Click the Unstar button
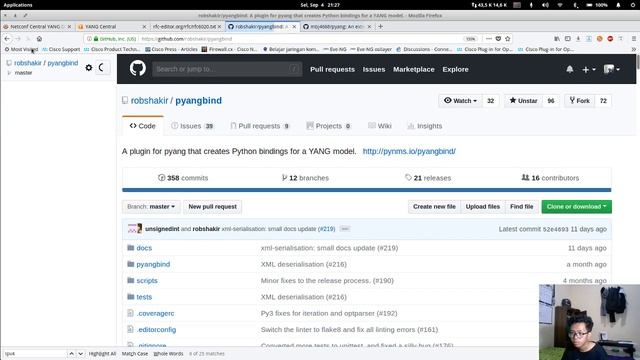The width and height of the screenshot is (640, 360). click(x=523, y=101)
